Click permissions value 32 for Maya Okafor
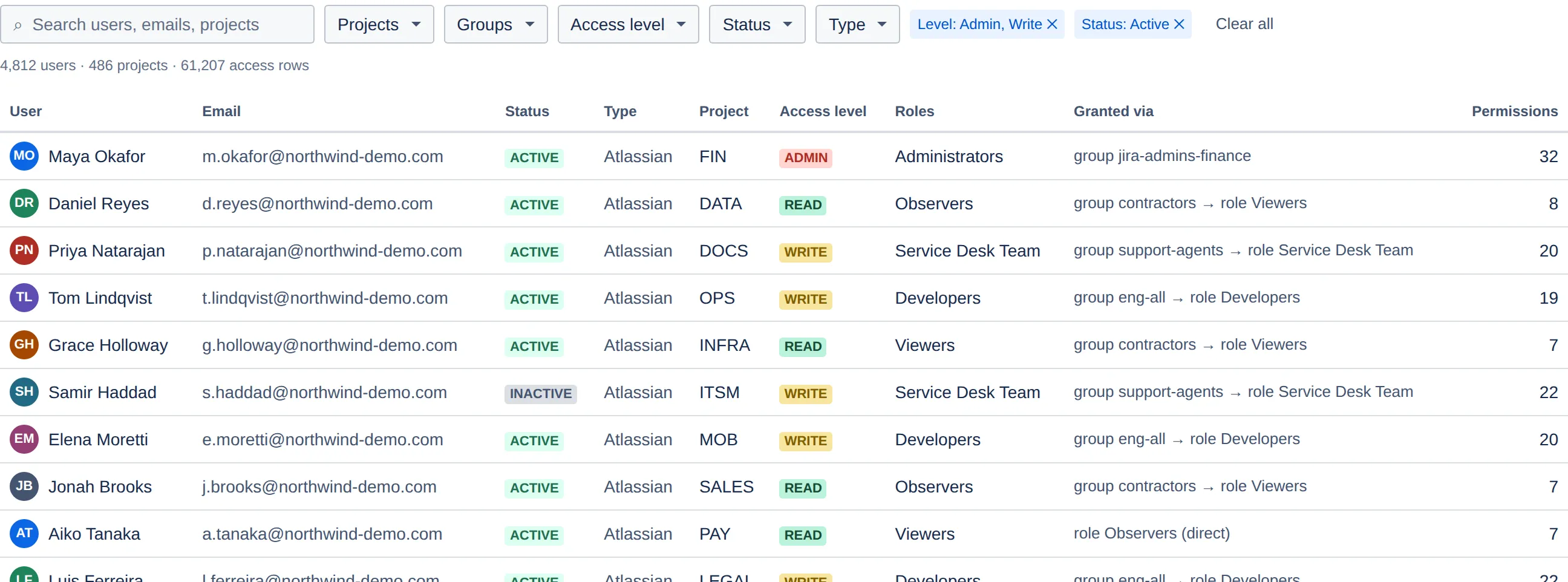Viewport: 1568px width, 582px height. [x=1548, y=157]
